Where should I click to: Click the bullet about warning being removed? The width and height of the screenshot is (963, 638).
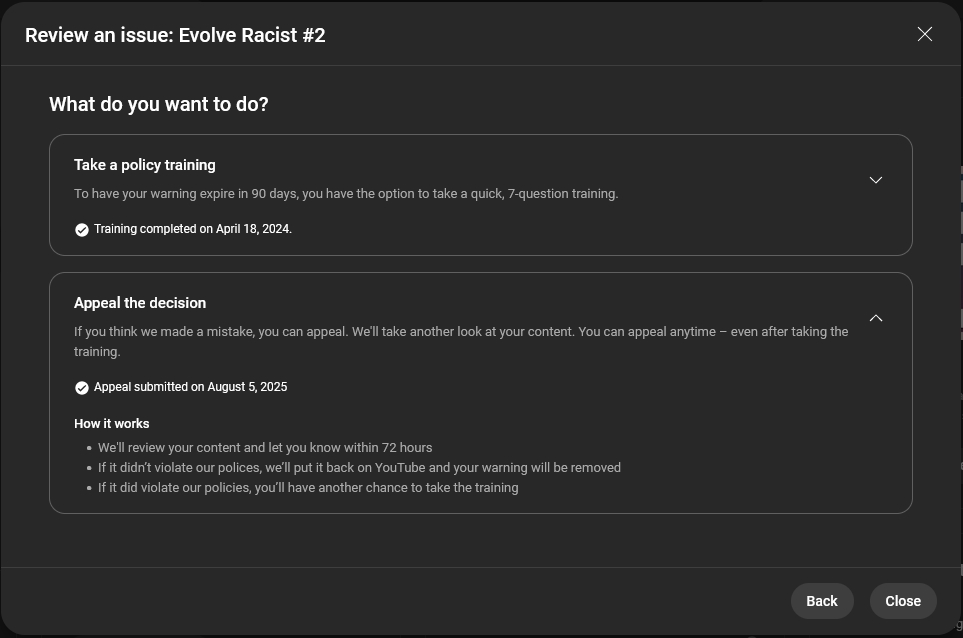coord(359,468)
